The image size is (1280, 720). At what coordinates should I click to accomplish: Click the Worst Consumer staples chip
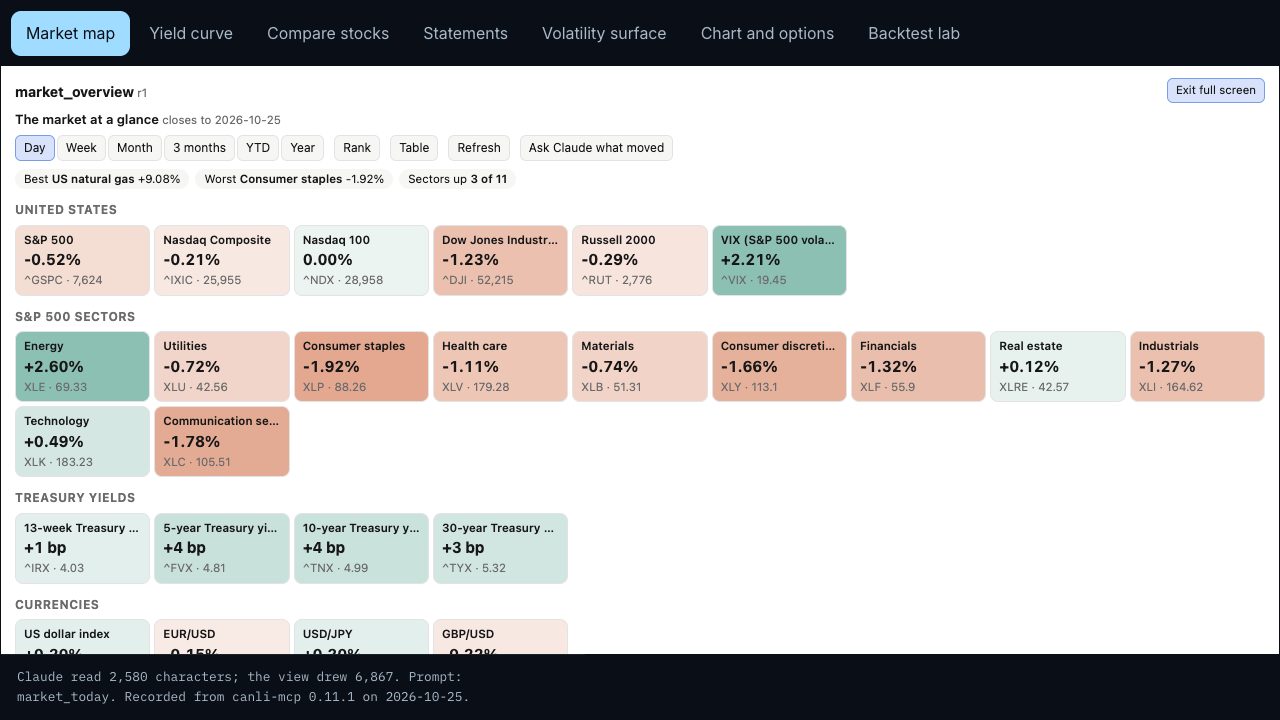(294, 179)
